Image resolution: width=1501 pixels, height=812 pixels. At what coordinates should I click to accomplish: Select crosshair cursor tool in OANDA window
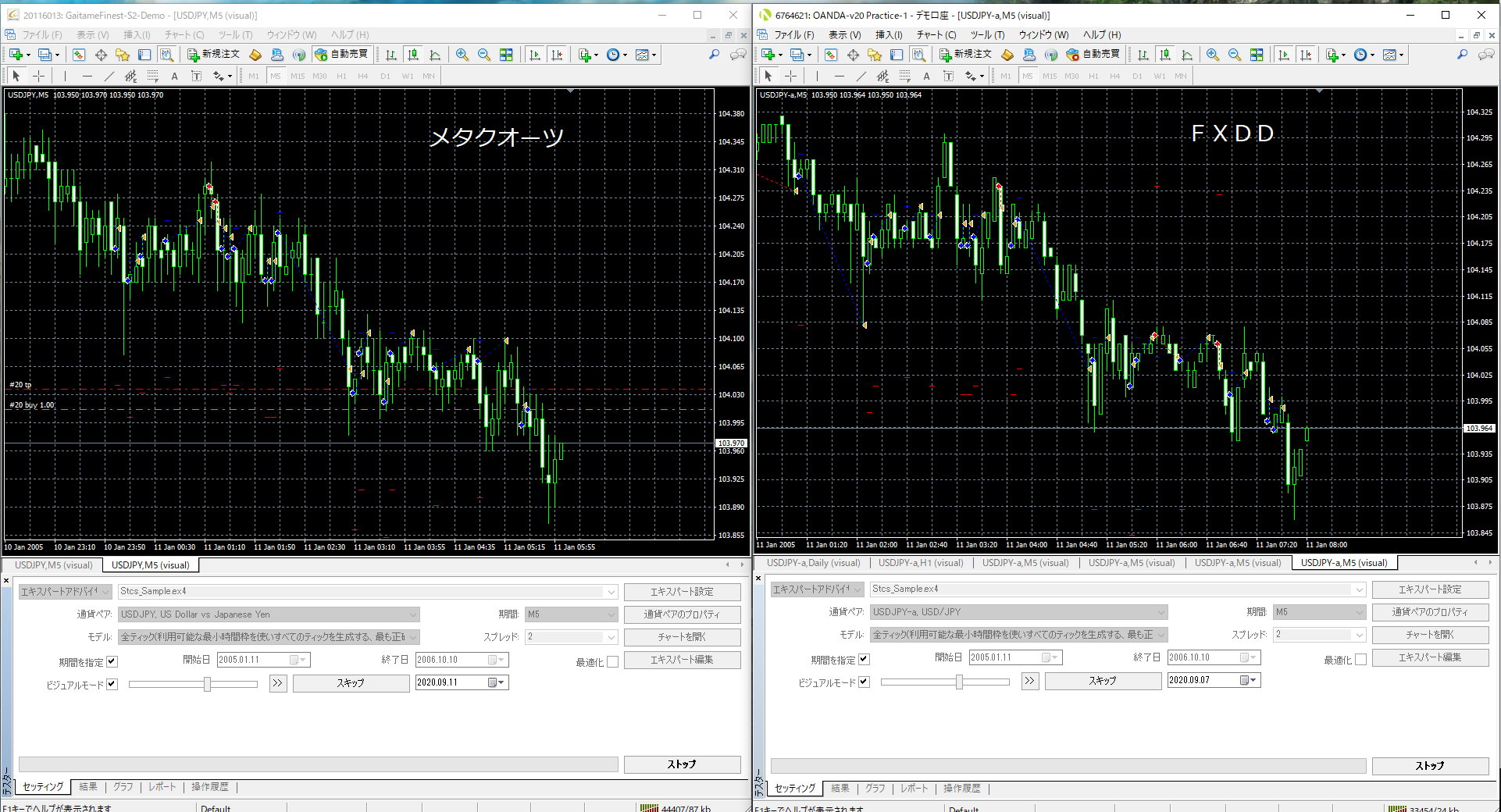point(790,76)
